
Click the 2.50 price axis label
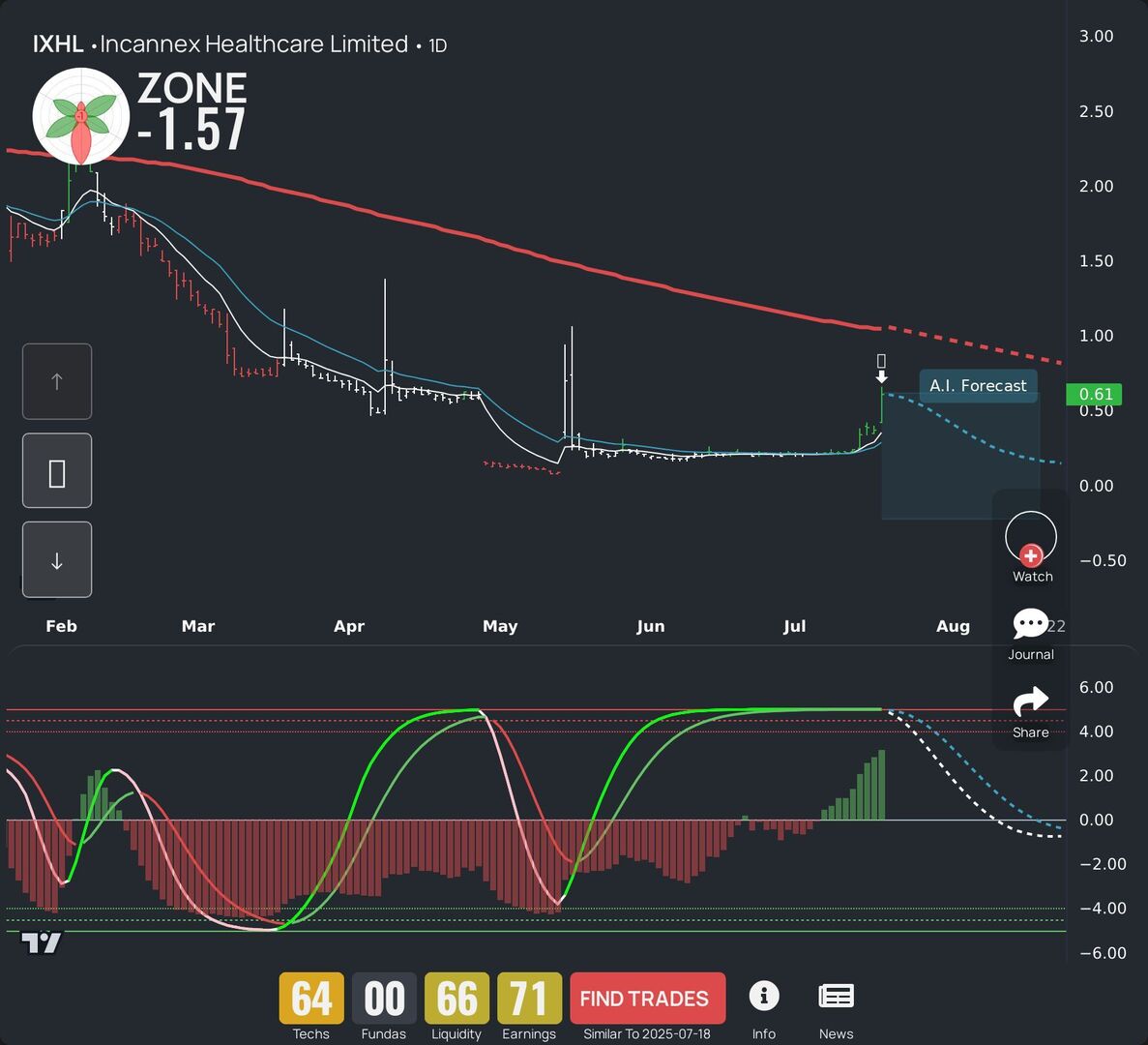pos(1096,111)
